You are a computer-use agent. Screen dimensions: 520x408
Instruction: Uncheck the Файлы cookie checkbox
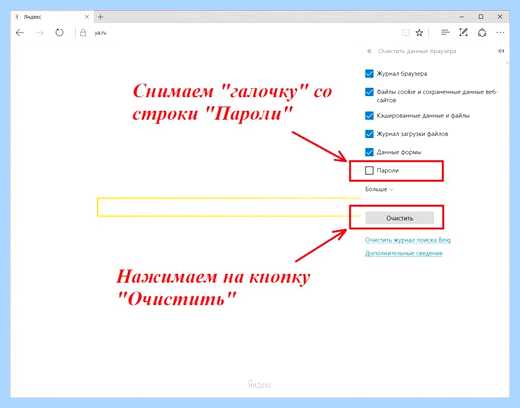click(x=369, y=92)
